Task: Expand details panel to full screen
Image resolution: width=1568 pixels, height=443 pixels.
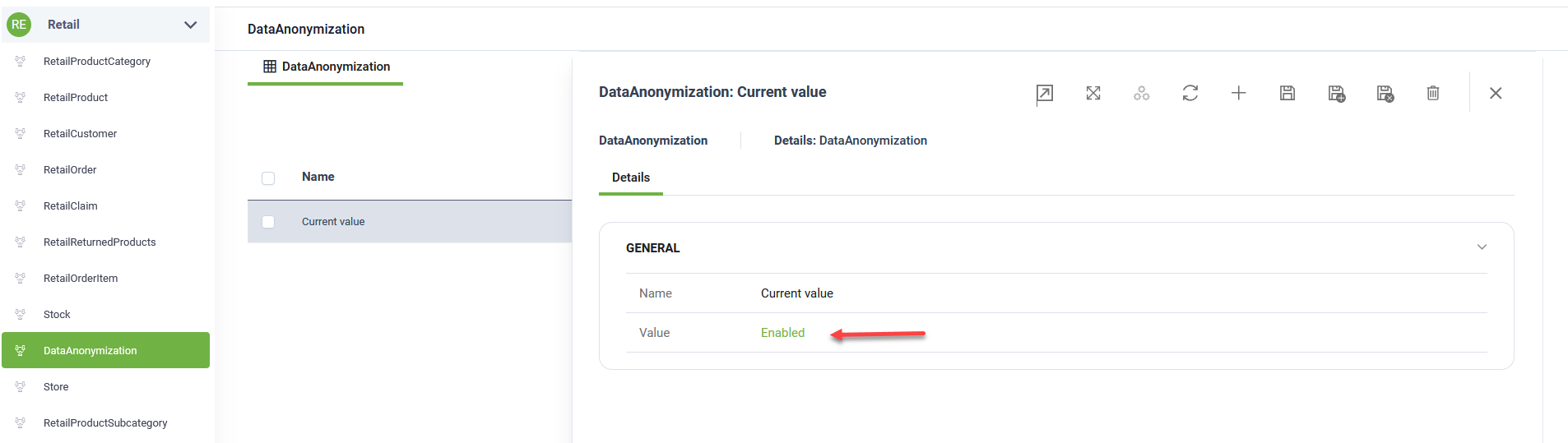Action: 1092,94
